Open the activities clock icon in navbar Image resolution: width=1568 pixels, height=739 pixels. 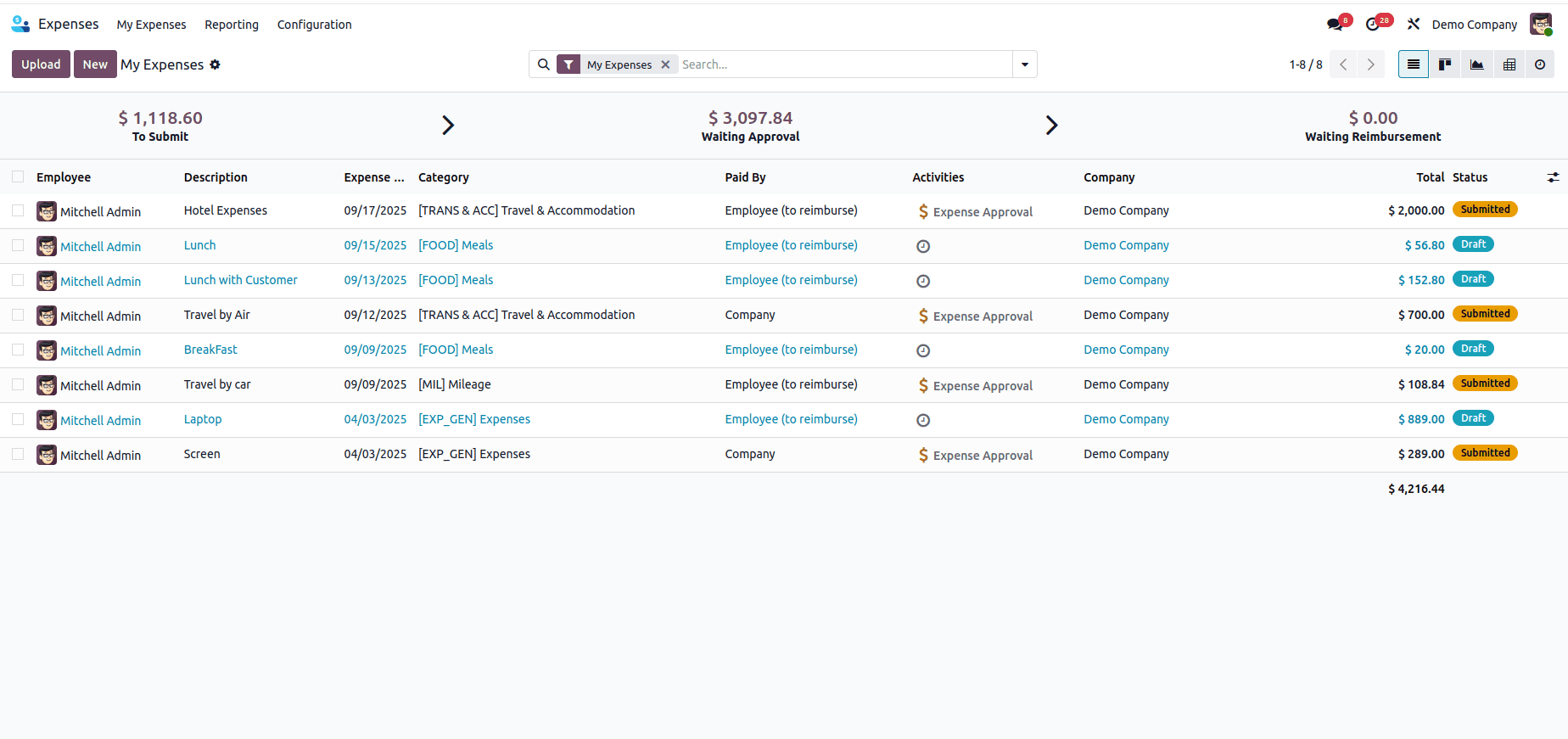(1373, 25)
